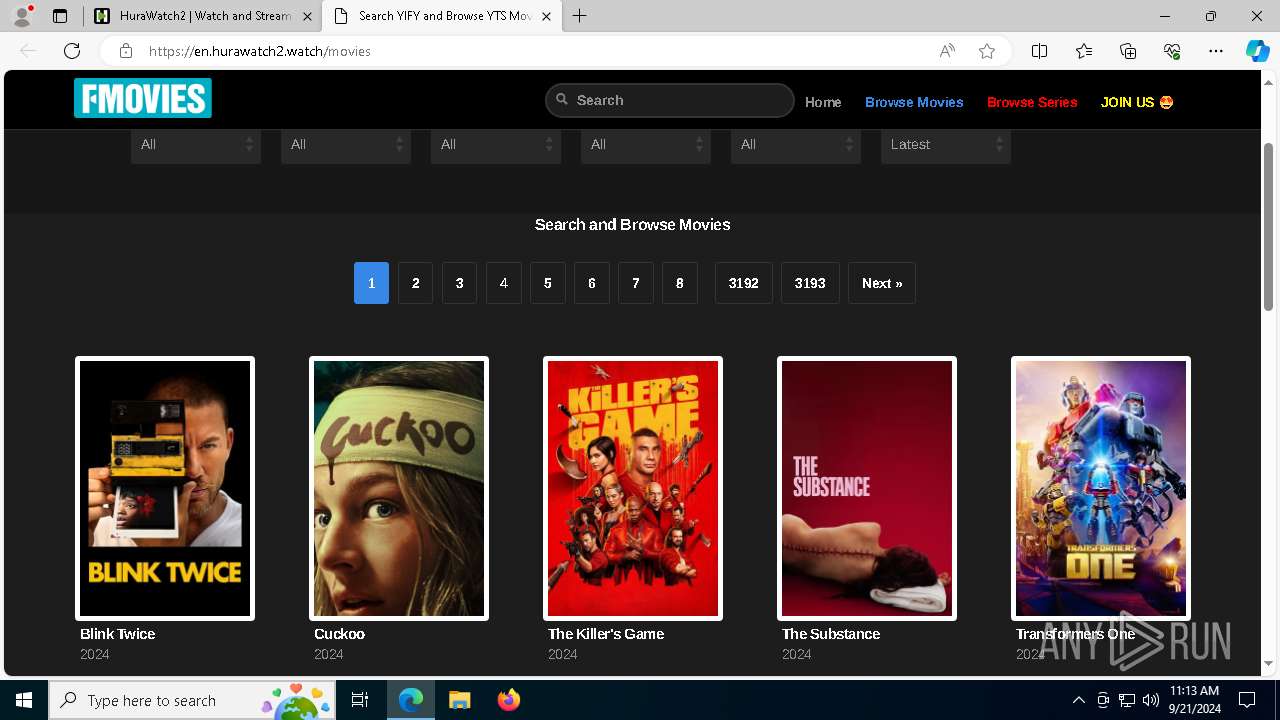Launch Firefox from the taskbar
The image size is (1280, 720).
509,700
